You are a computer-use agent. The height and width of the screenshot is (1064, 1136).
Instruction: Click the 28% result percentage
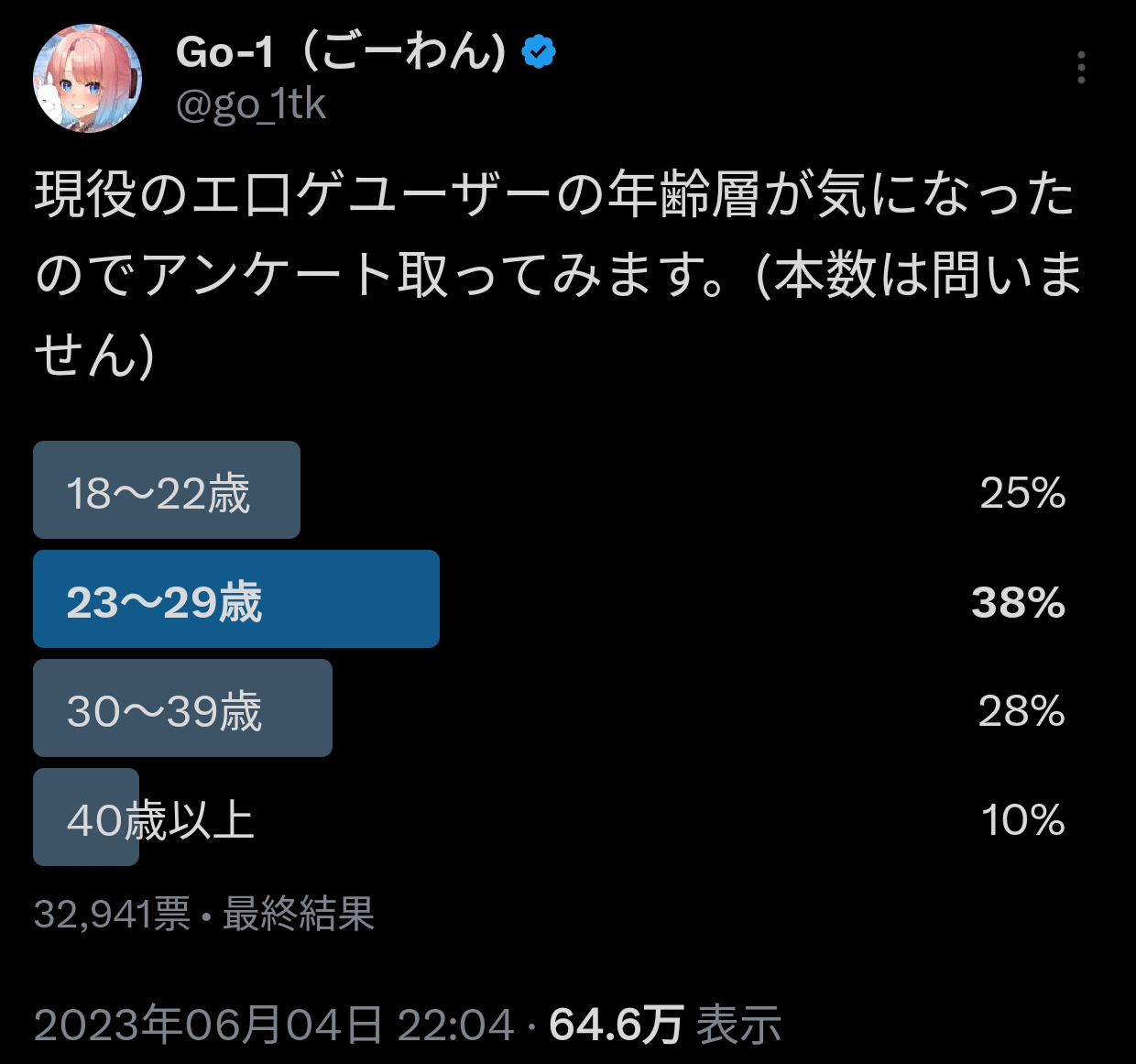point(1021,711)
